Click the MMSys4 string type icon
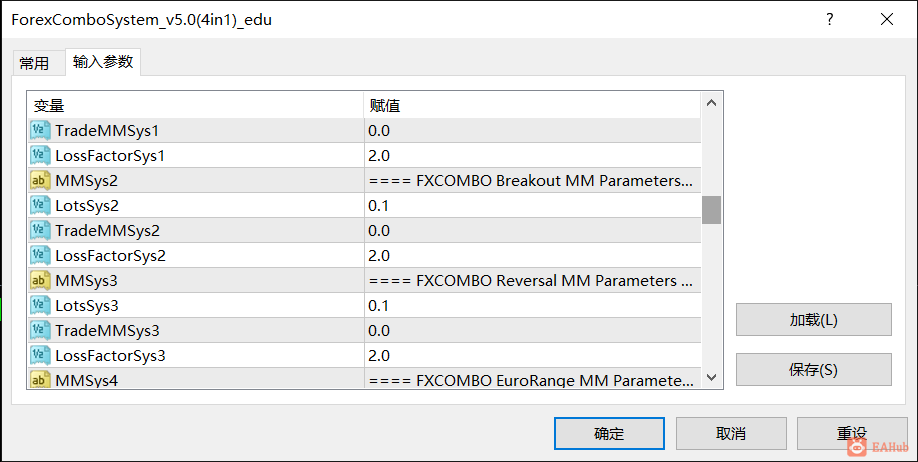 coord(40,379)
